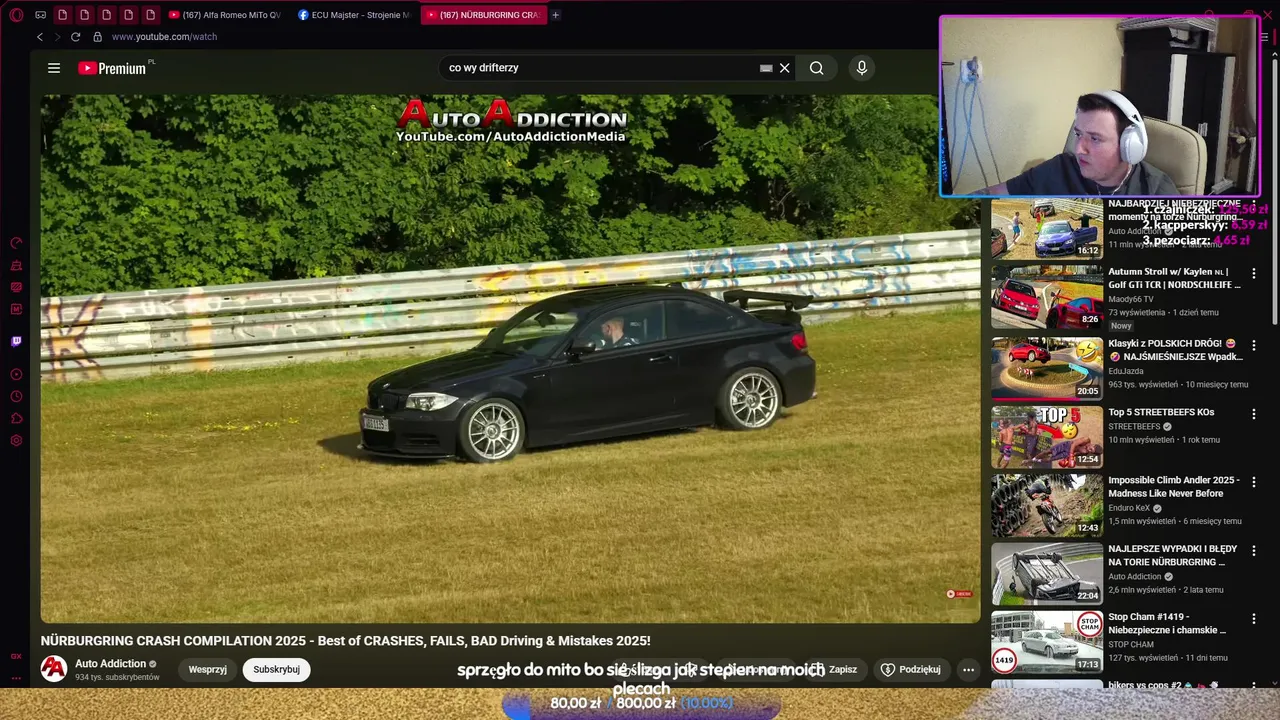Go to YouTube Premium home logo
The image size is (1280, 720).
pyautogui.click(x=113, y=68)
